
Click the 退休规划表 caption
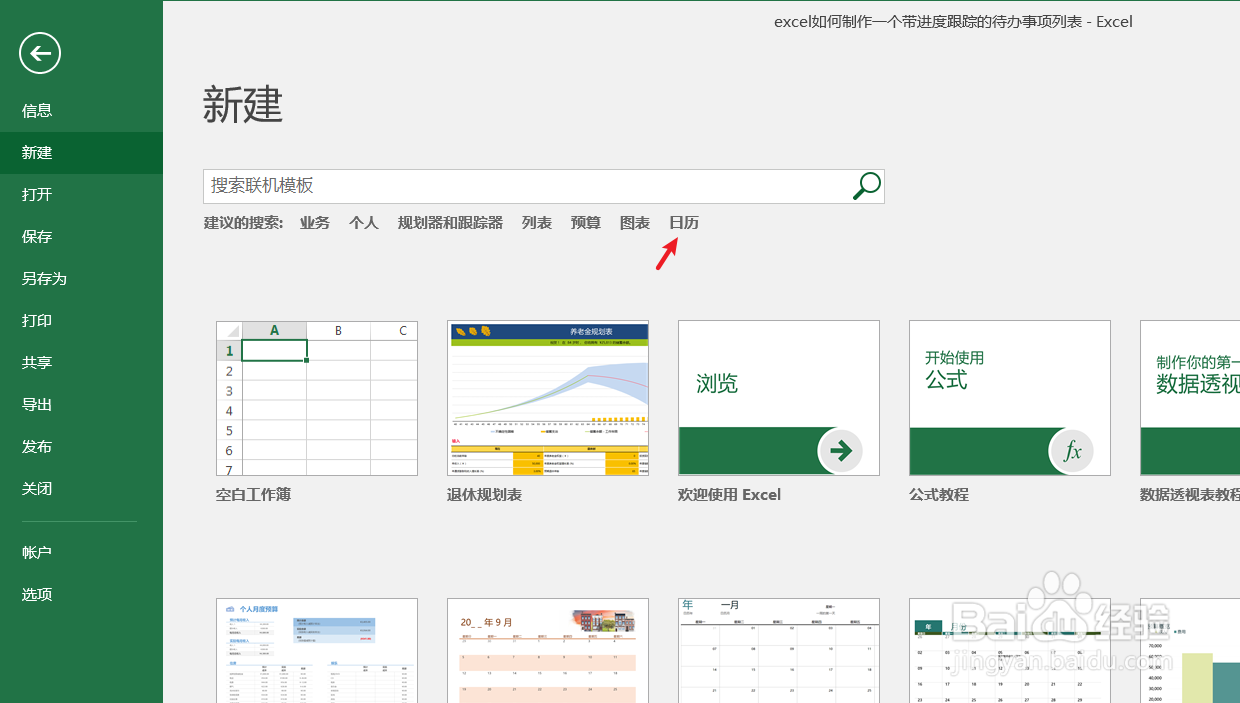tap(484, 495)
